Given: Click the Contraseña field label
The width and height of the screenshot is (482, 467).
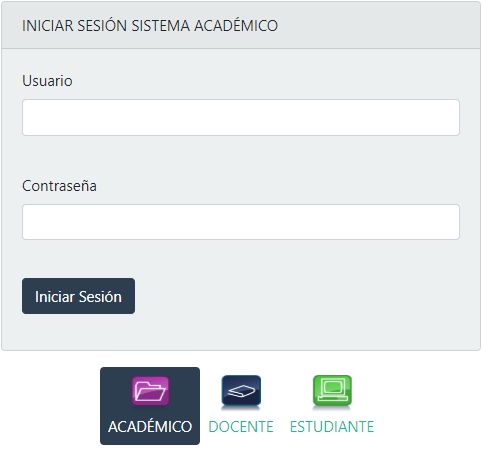Looking at the screenshot, I should point(59,186).
